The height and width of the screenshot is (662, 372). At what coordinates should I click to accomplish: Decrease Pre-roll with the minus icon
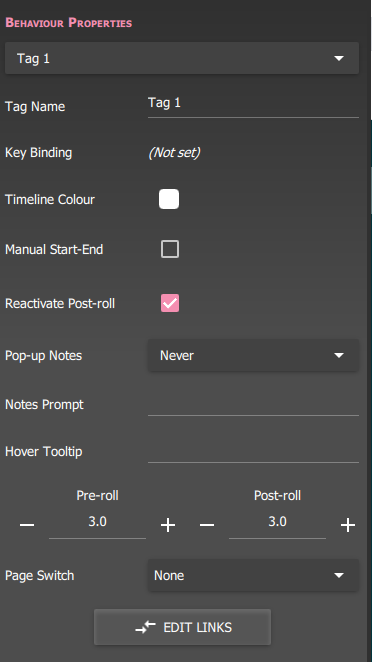[x=27, y=525]
